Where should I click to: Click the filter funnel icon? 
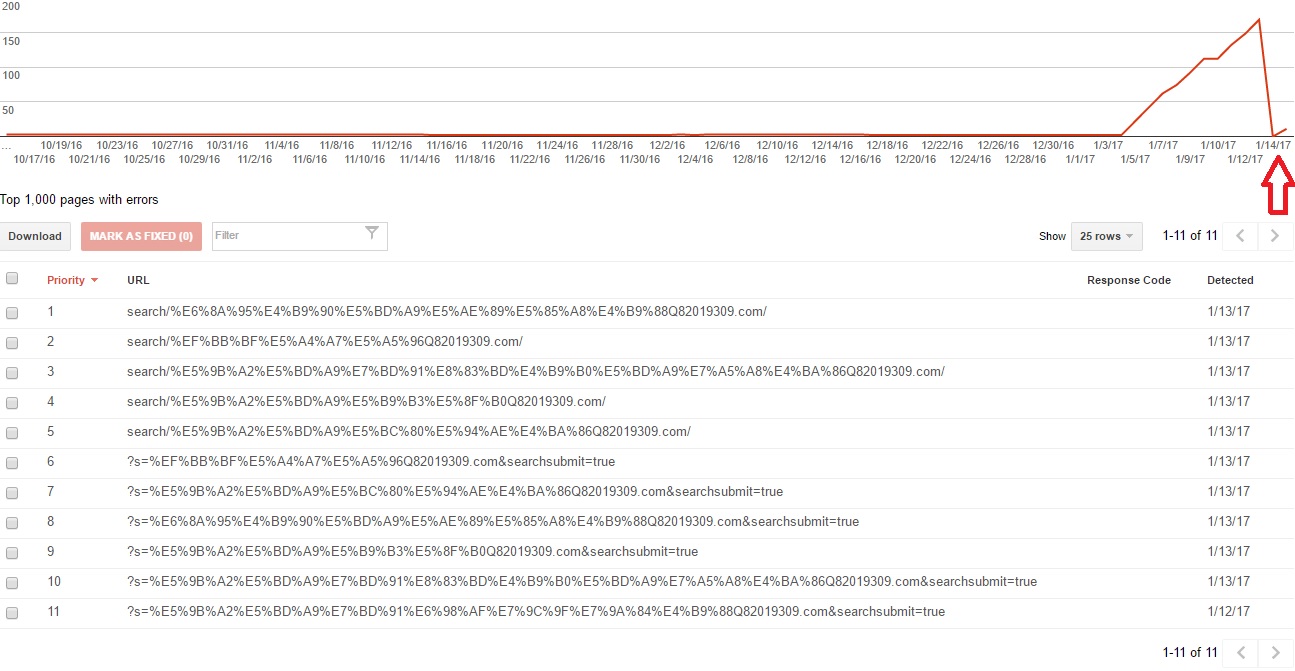(x=372, y=233)
